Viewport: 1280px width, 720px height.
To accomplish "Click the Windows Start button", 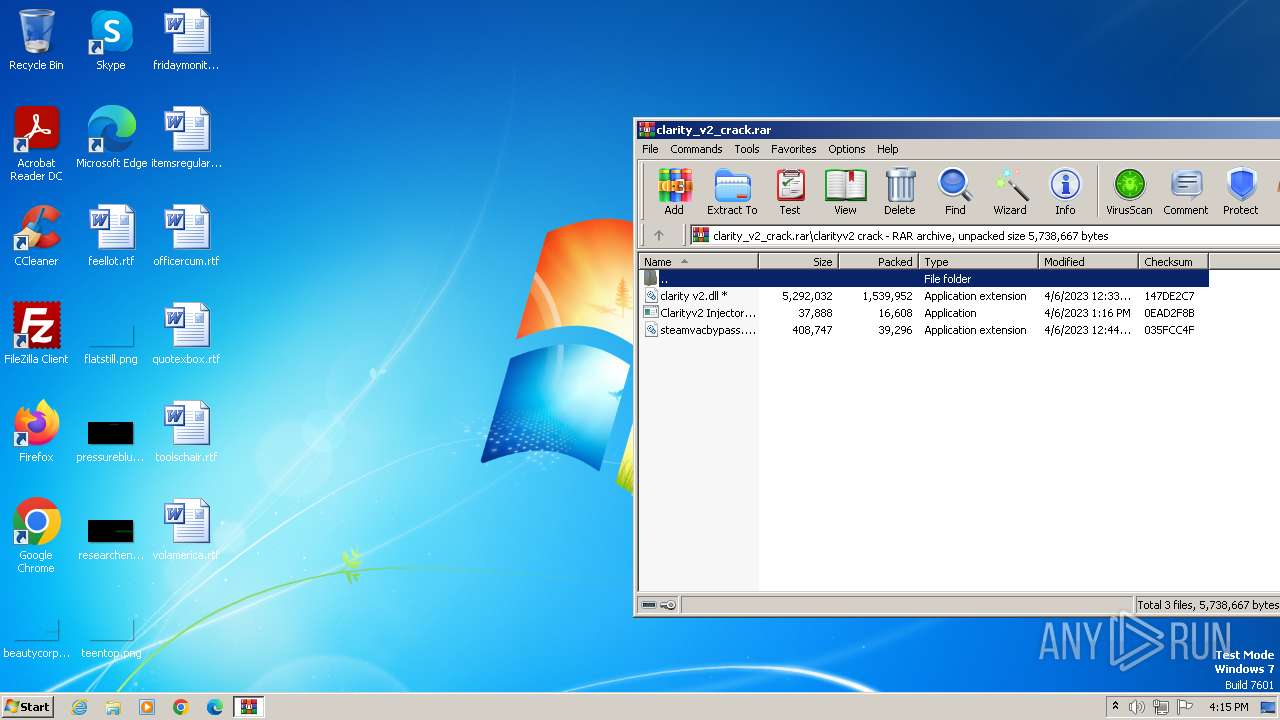I will (27, 706).
